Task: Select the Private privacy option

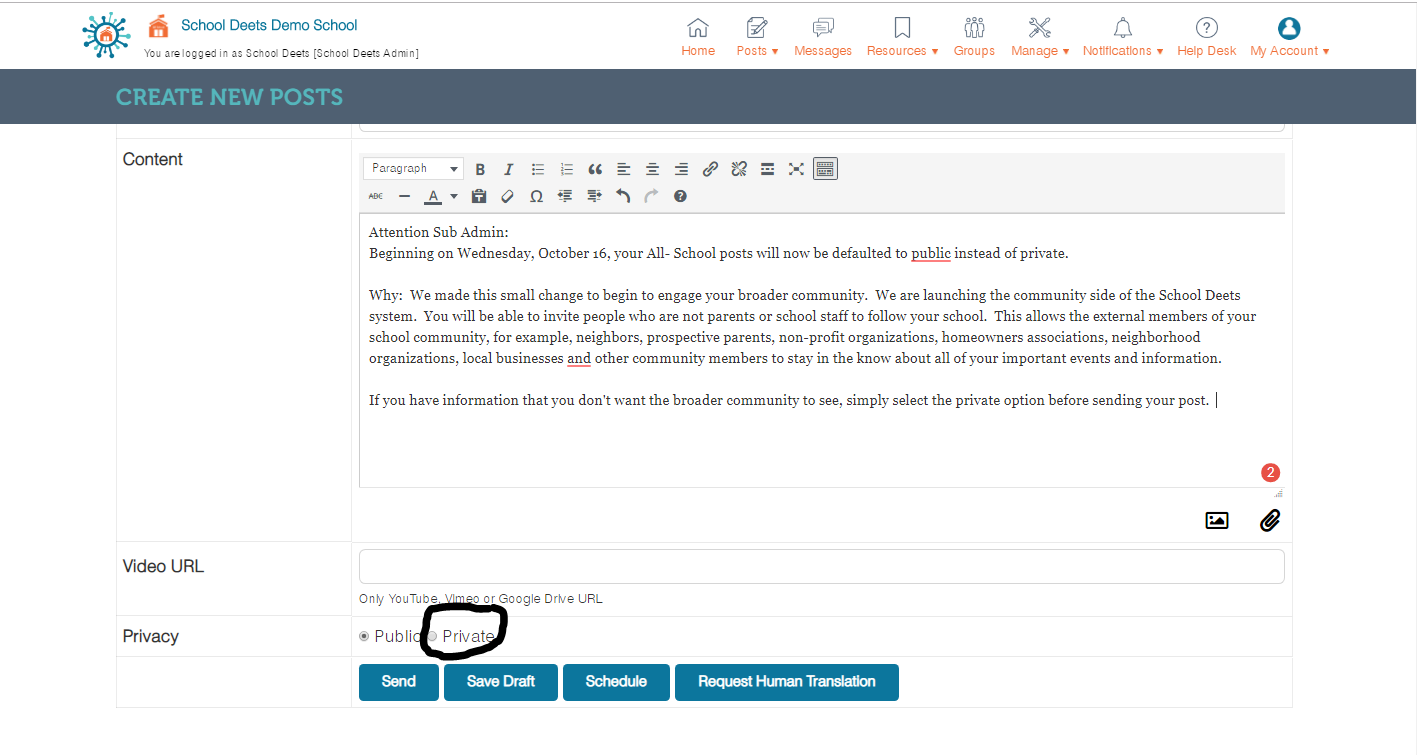Action: point(432,636)
